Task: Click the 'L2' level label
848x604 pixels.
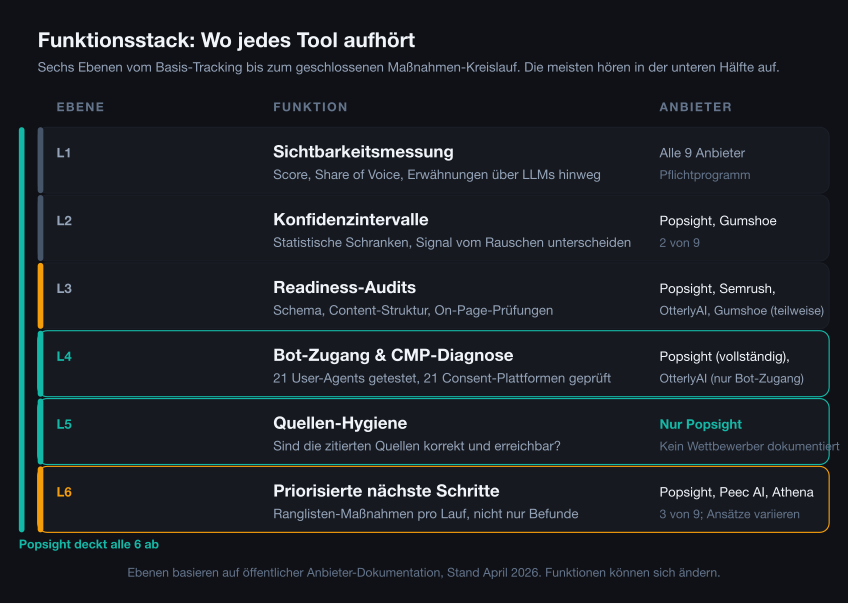Action: (64, 221)
